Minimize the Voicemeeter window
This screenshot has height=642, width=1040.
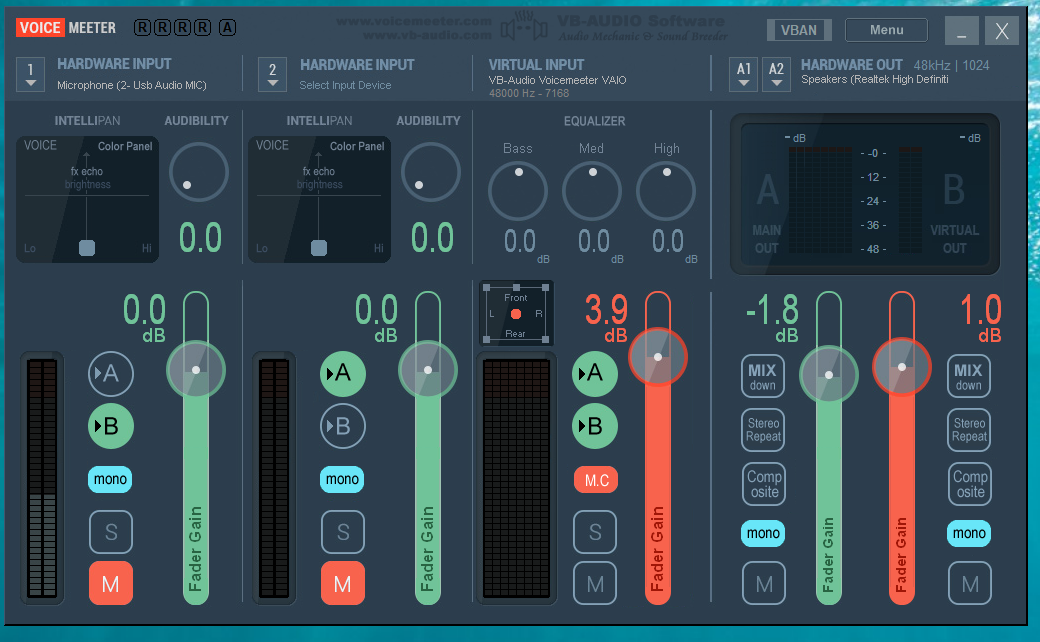click(961, 31)
